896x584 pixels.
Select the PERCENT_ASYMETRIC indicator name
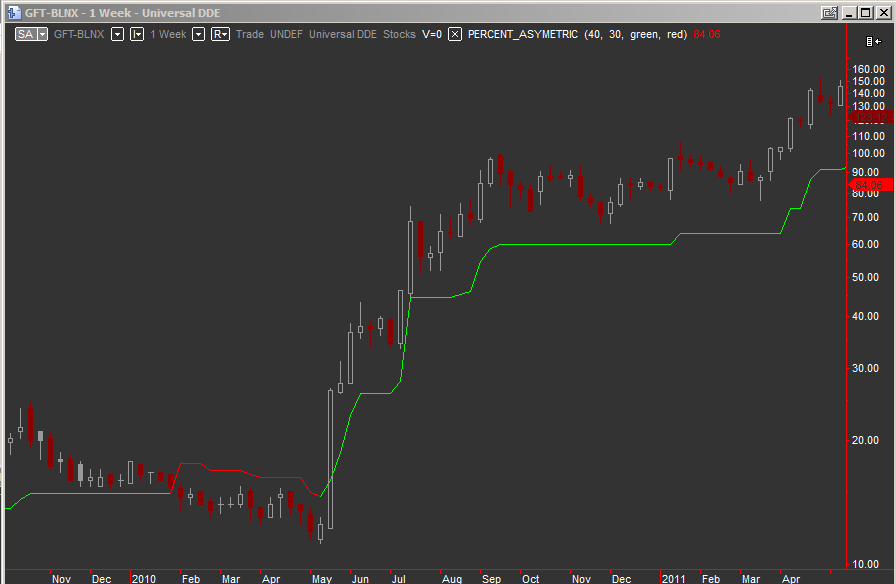point(522,34)
